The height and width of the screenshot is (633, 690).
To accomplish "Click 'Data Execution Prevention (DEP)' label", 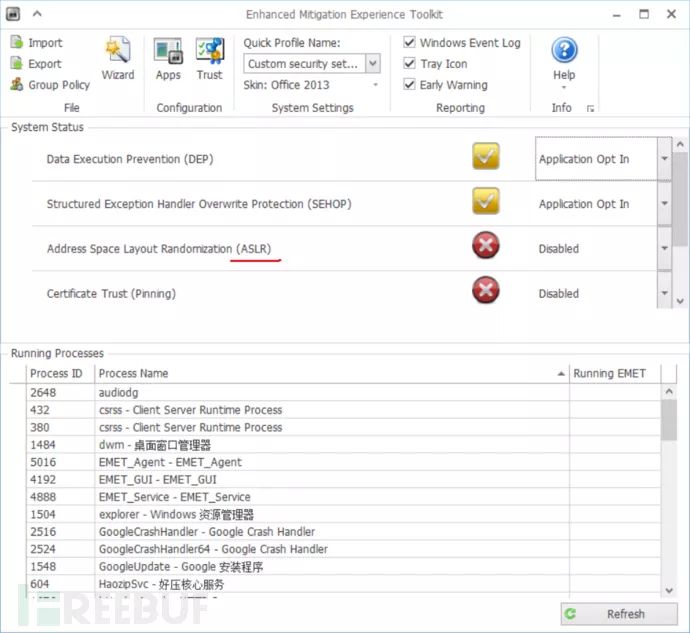I will click(130, 159).
